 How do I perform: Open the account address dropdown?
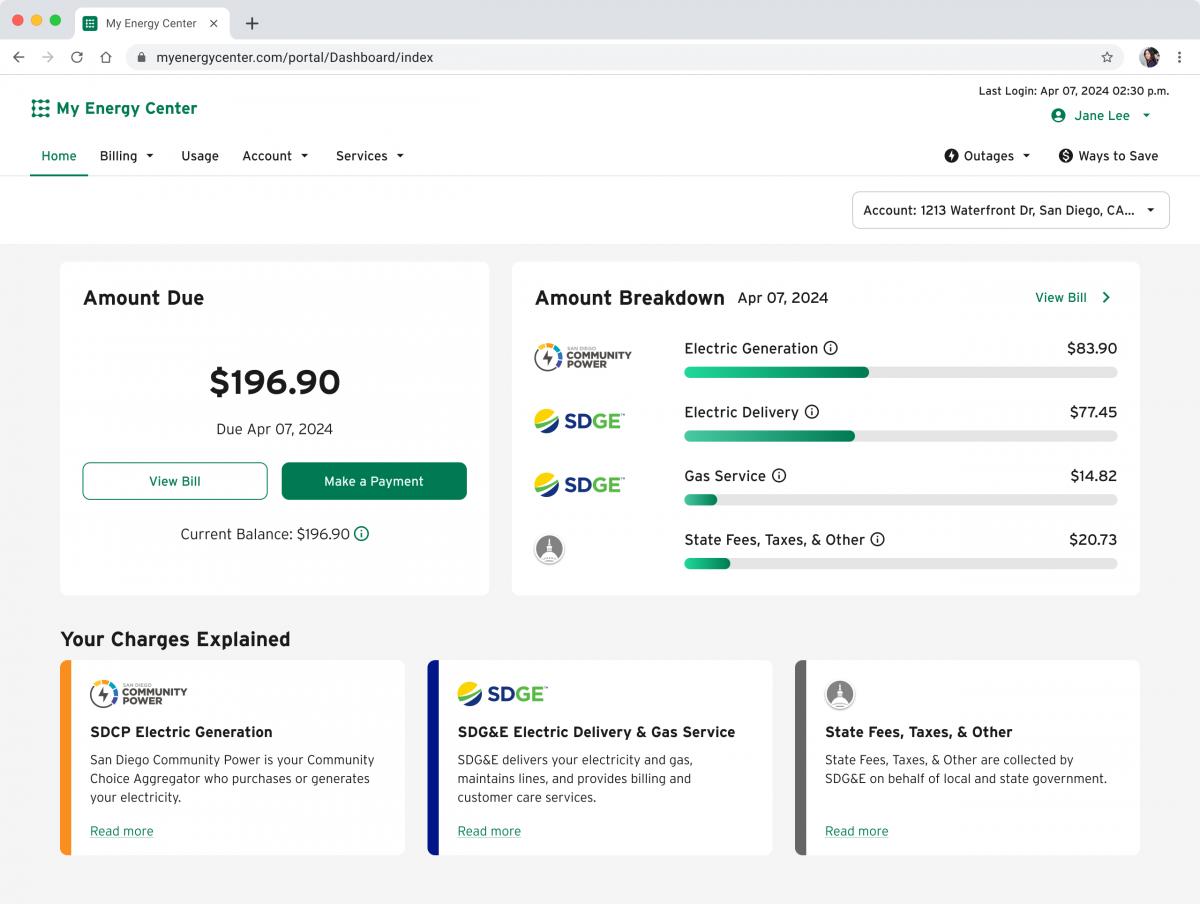(1010, 210)
